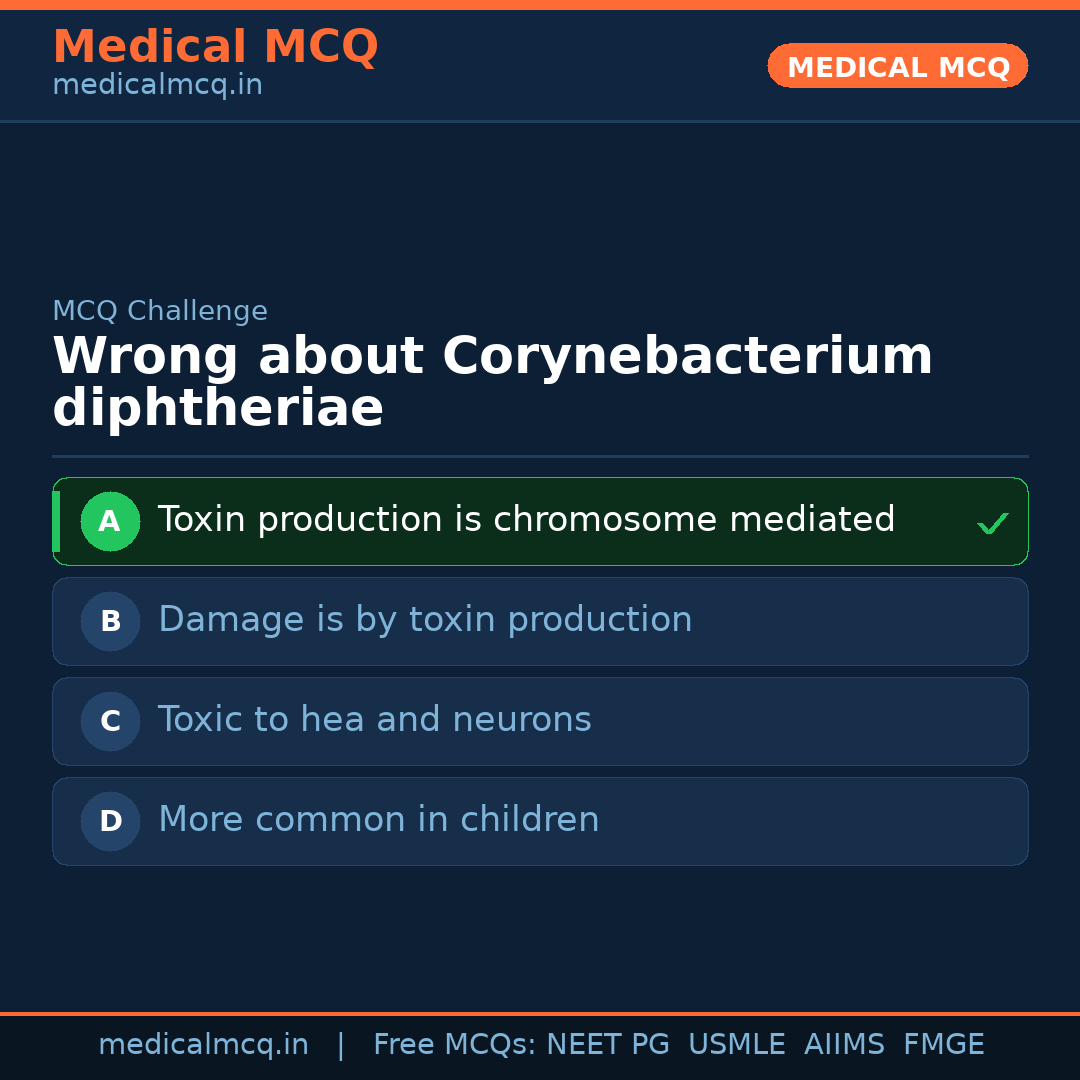Click the C letter circle icon

coord(110,721)
